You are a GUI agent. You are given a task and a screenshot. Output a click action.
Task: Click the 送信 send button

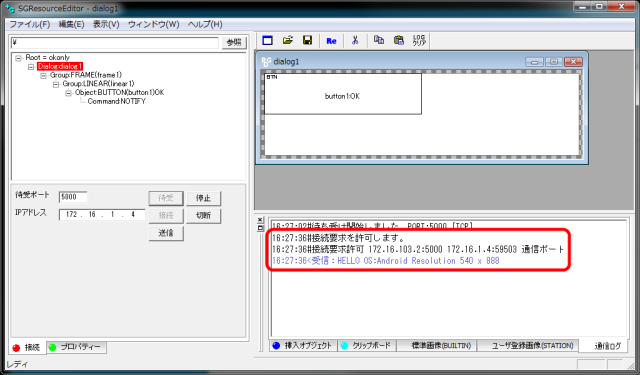pos(166,233)
